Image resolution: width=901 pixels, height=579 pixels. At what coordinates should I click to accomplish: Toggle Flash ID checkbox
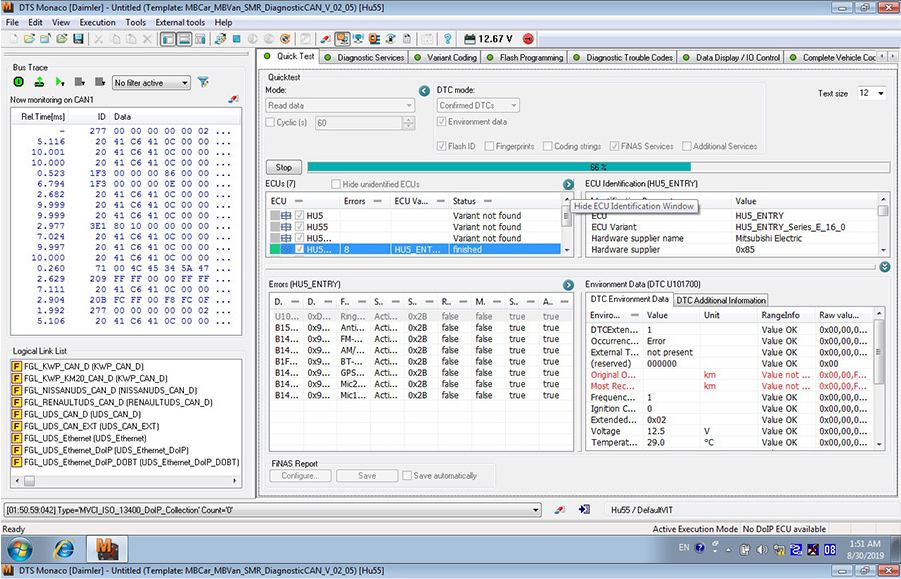click(x=442, y=146)
